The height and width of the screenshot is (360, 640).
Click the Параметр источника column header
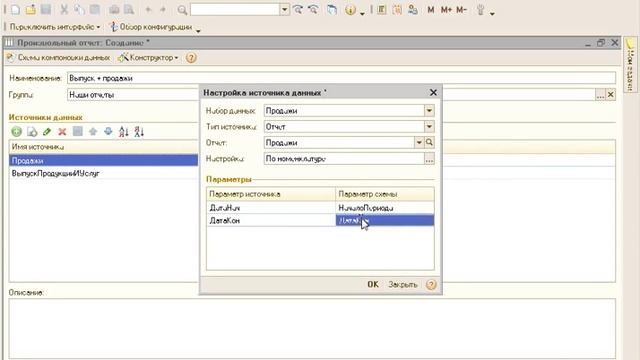271,194
